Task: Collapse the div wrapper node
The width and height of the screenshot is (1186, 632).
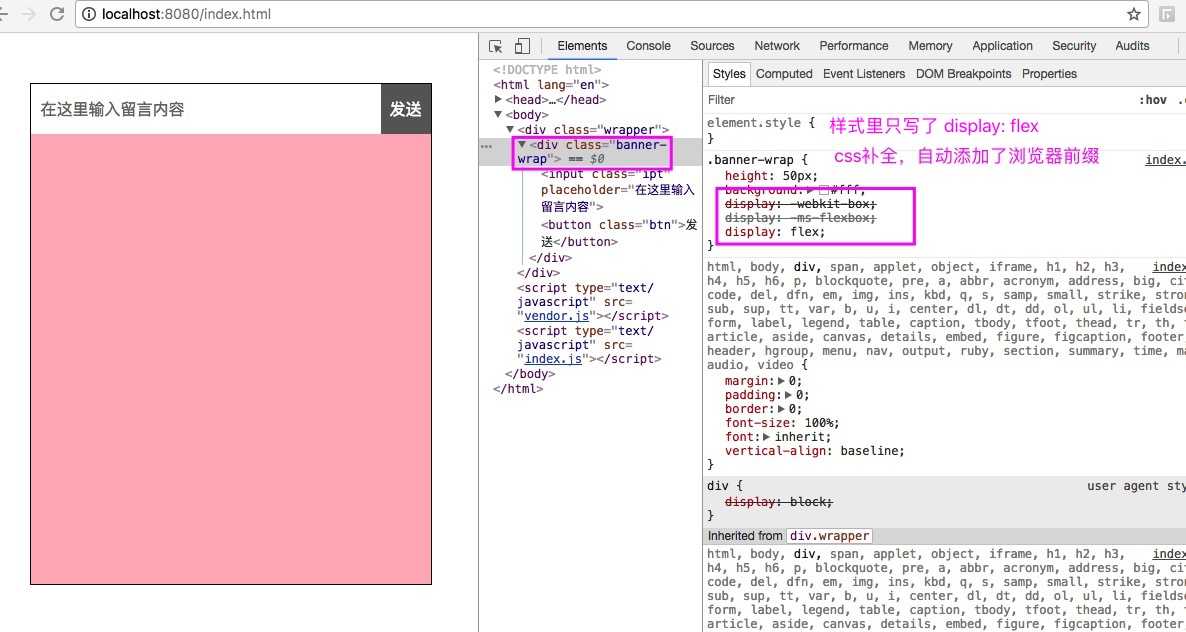Action: tap(511, 130)
